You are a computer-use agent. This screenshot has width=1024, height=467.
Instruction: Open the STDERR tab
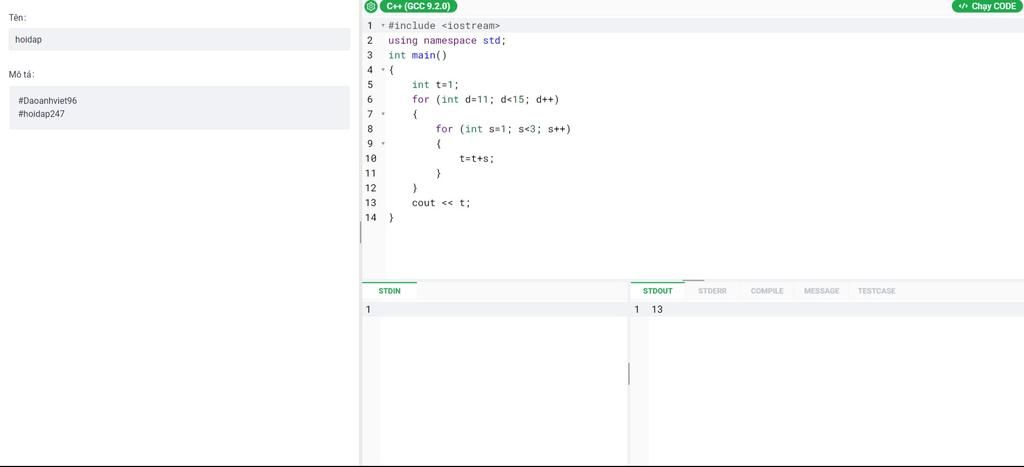point(712,291)
